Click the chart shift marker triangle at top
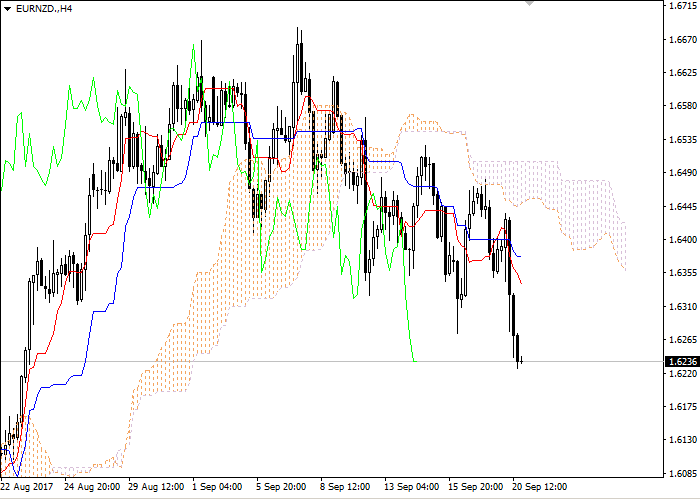The height and width of the screenshot is (500, 700). tap(529, 3)
